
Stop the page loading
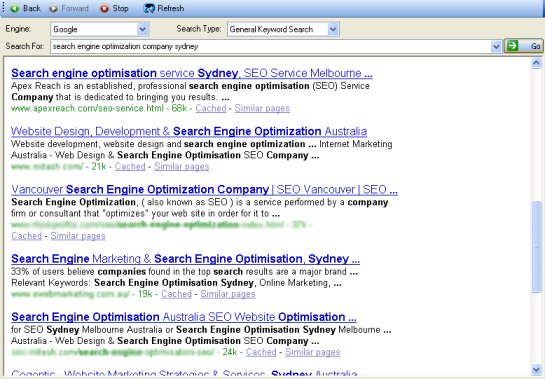[114, 8]
